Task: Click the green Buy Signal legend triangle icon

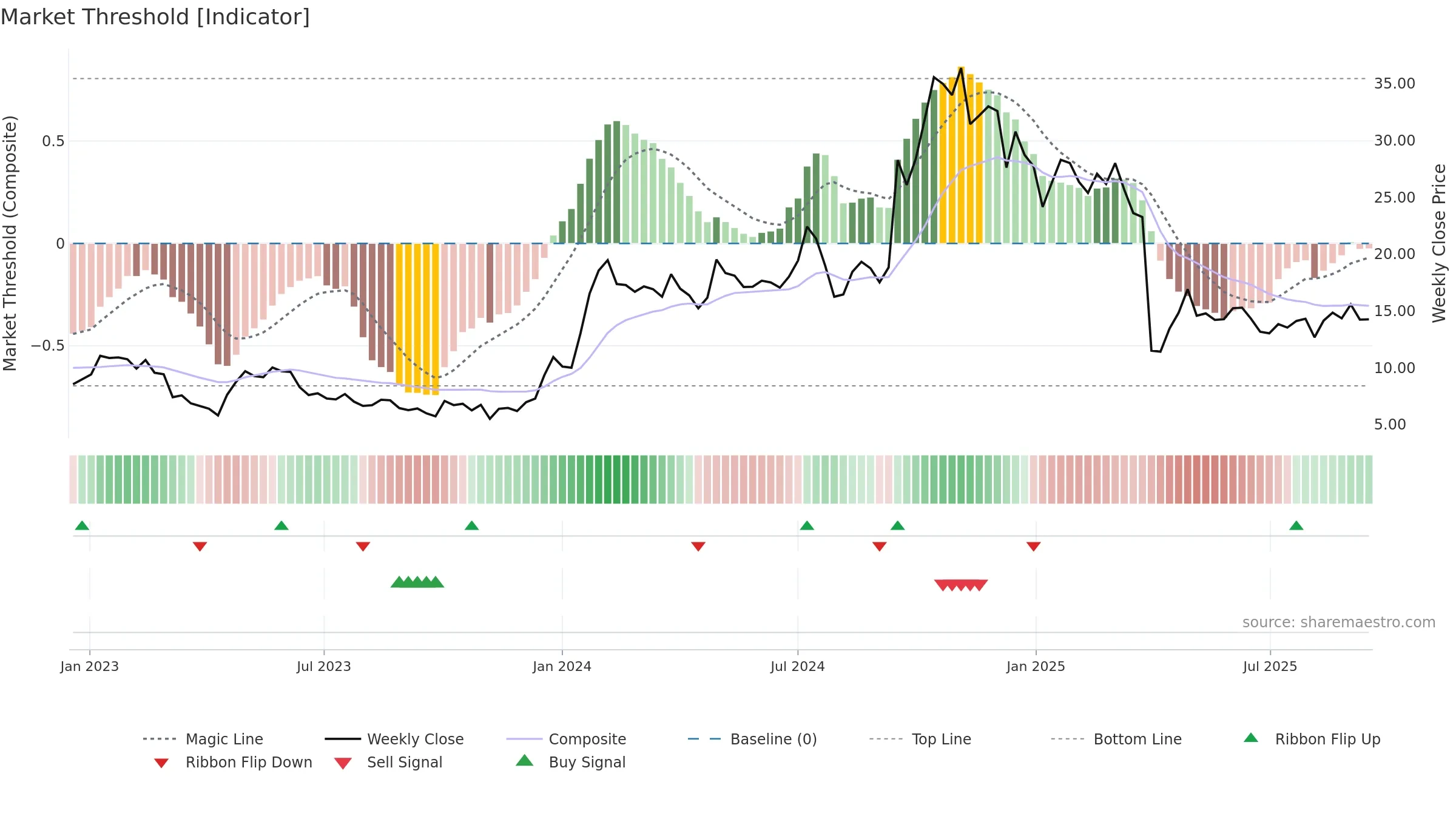Action: pyautogui.click(x=525, y=760)
